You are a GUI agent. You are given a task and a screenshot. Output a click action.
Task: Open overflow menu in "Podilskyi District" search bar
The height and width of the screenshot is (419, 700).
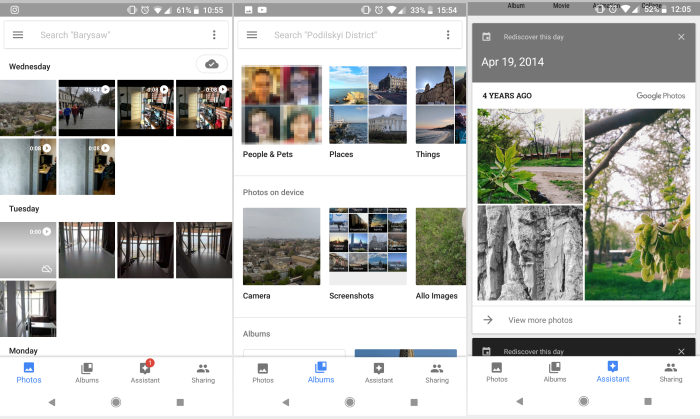(x=448, y=35)
